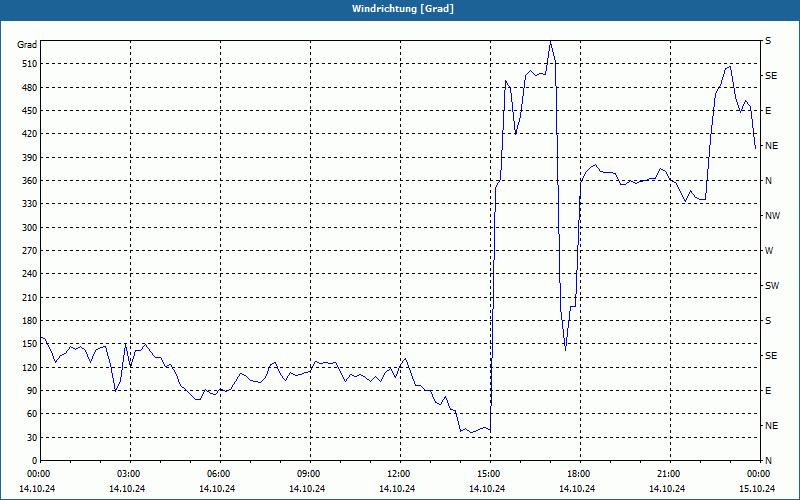Select the 60 degree axis label
This screenshot has width=800, height=500.
coord(32,414)
